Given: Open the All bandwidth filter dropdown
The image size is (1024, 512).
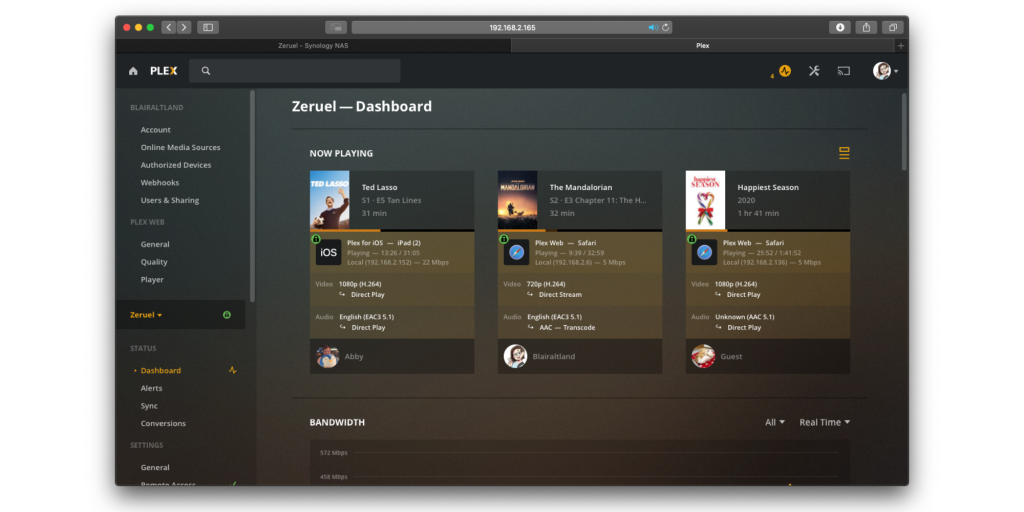Looking at the screenshot, I should 774,422.
